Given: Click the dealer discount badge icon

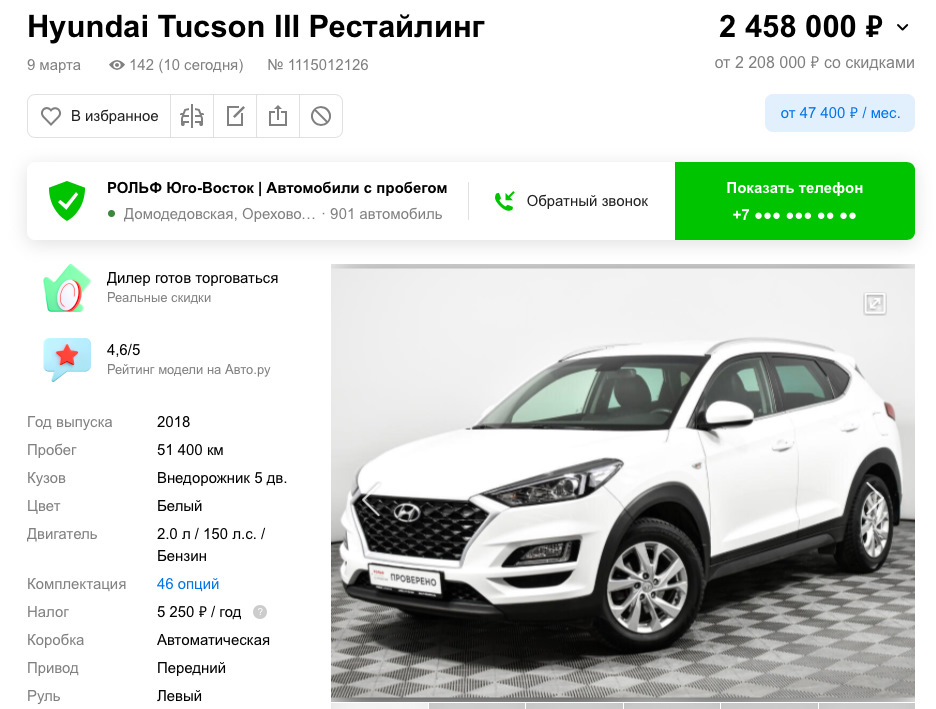Looking at the screenshot, I should [67, 288].
